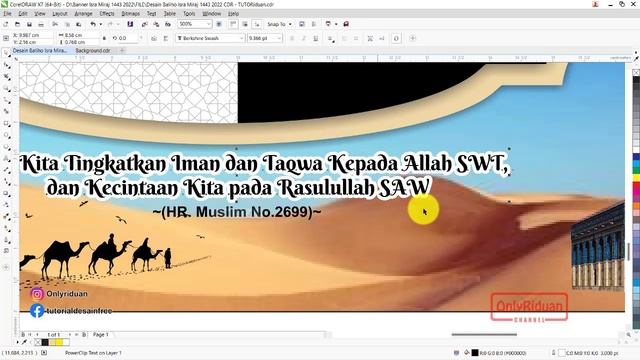Click the Cut scissors icon
Viewport: 640px width, 360px height.
coord(55,24)
